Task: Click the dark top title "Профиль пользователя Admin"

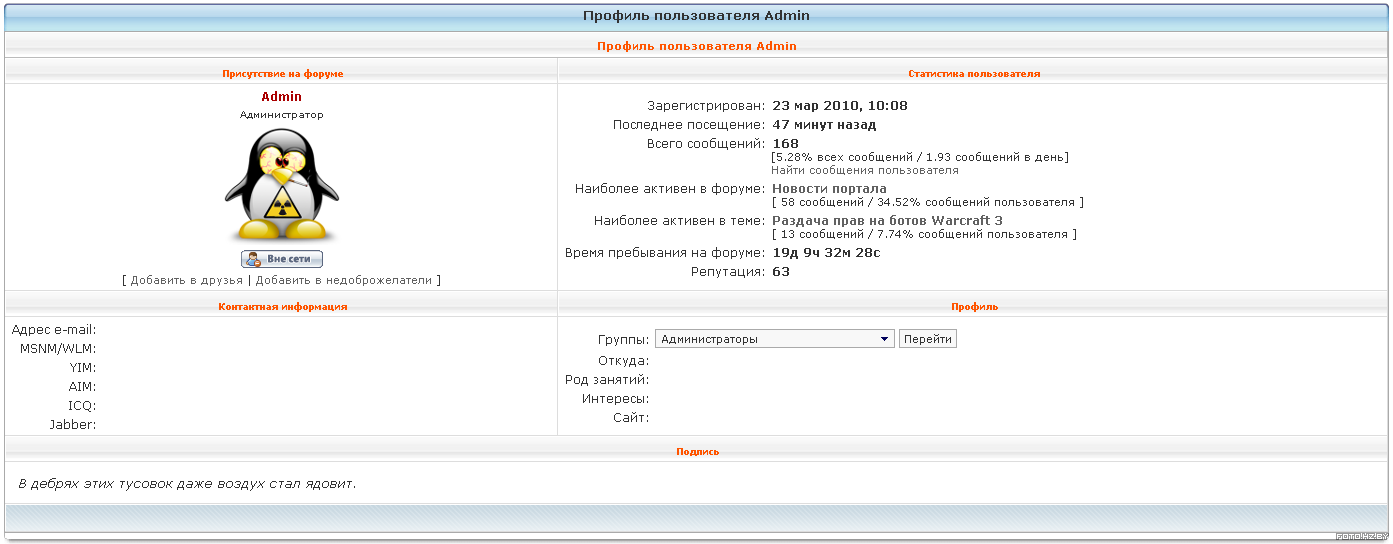Action: (x=696, y=16)
